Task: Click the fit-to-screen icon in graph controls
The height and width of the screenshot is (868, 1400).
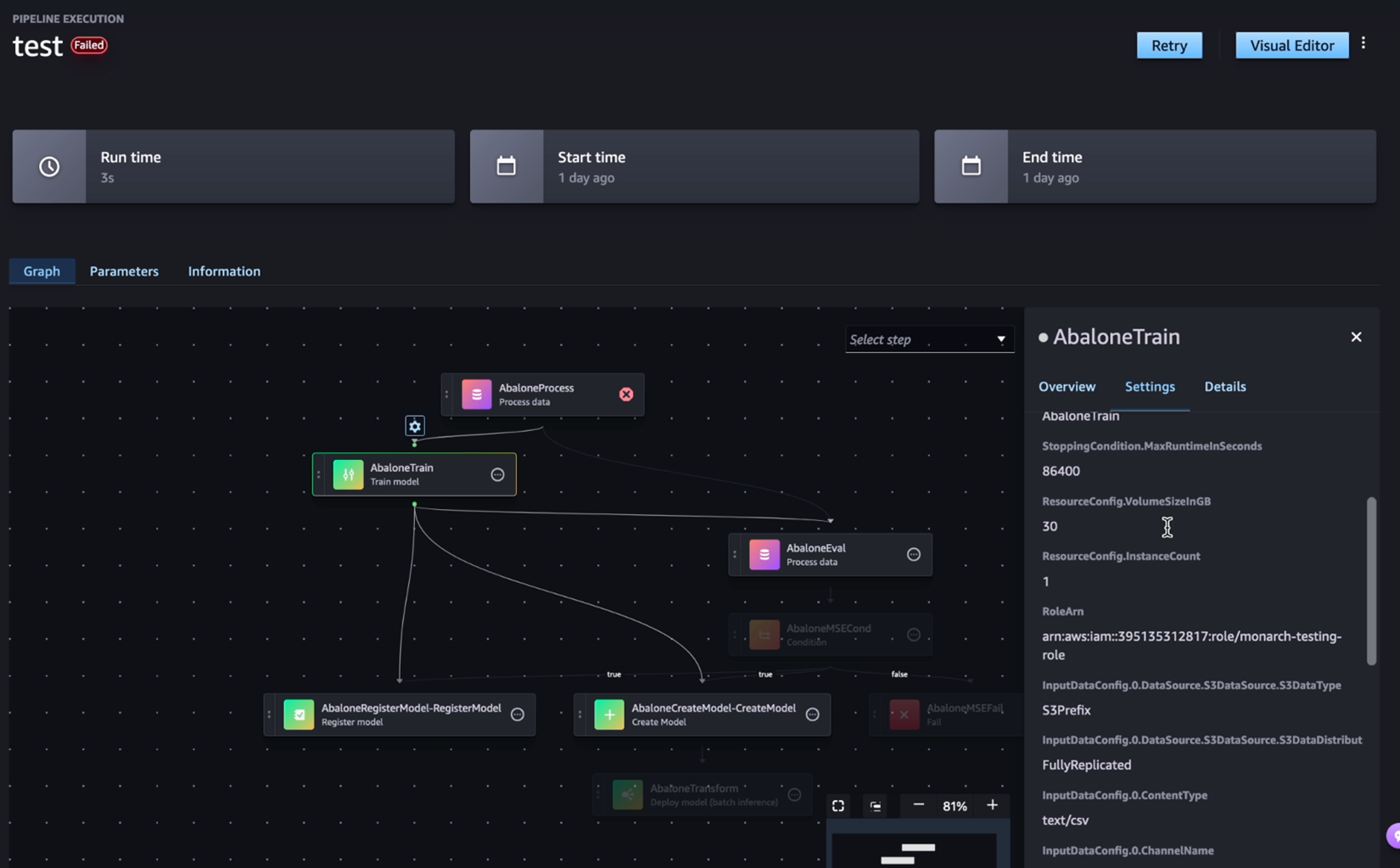Action: [x=837, y=805]
